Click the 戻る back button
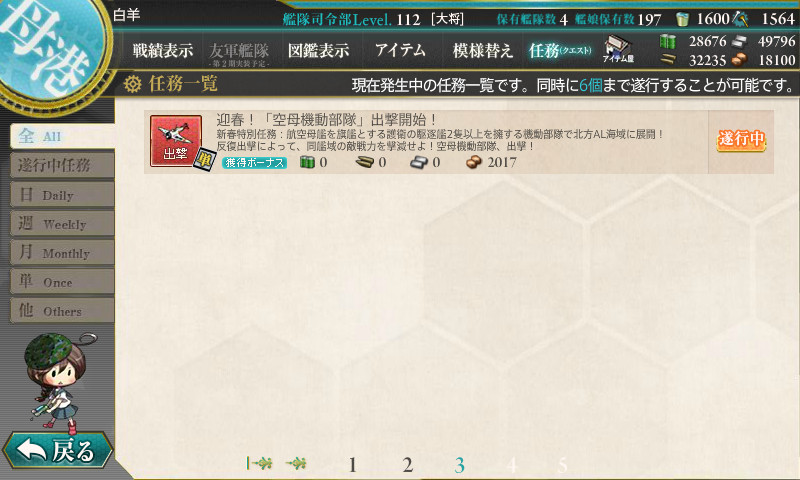The image size is (800, 480). click(x=57, y=451)
